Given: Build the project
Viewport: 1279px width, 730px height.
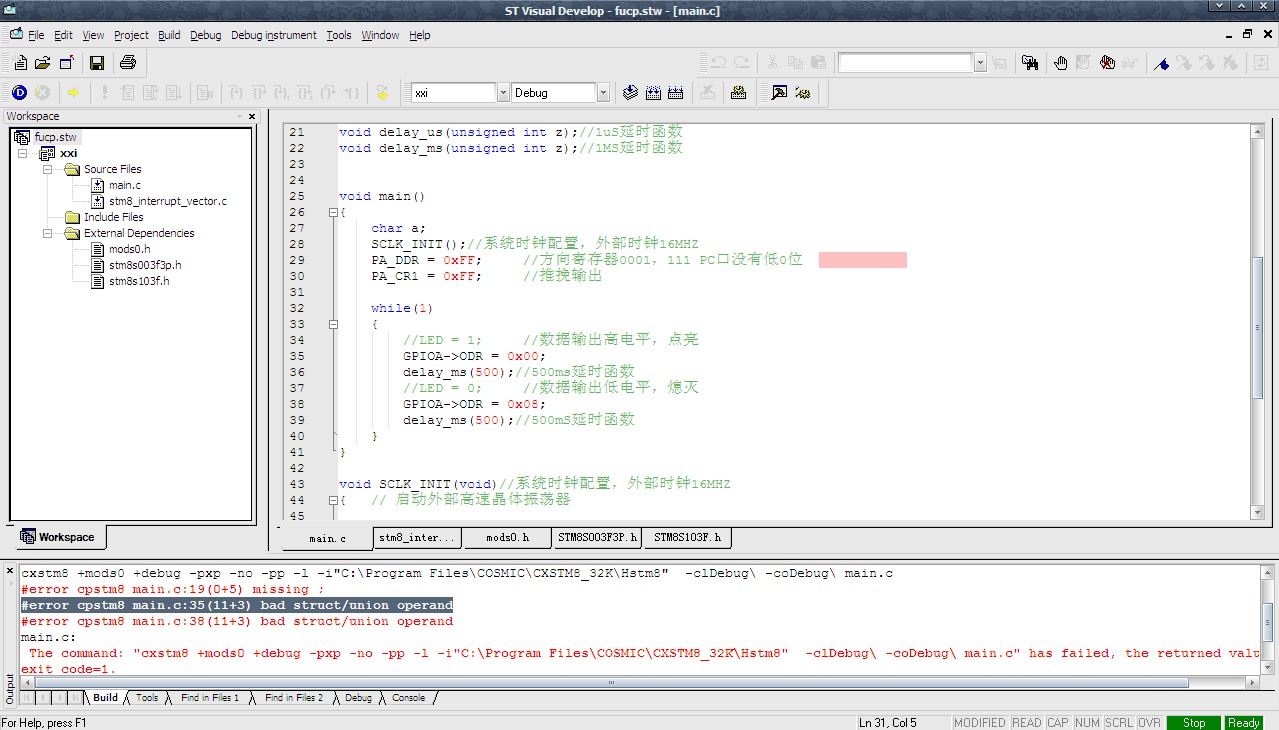Looking at the screenshot, I should tap(654, 93).
